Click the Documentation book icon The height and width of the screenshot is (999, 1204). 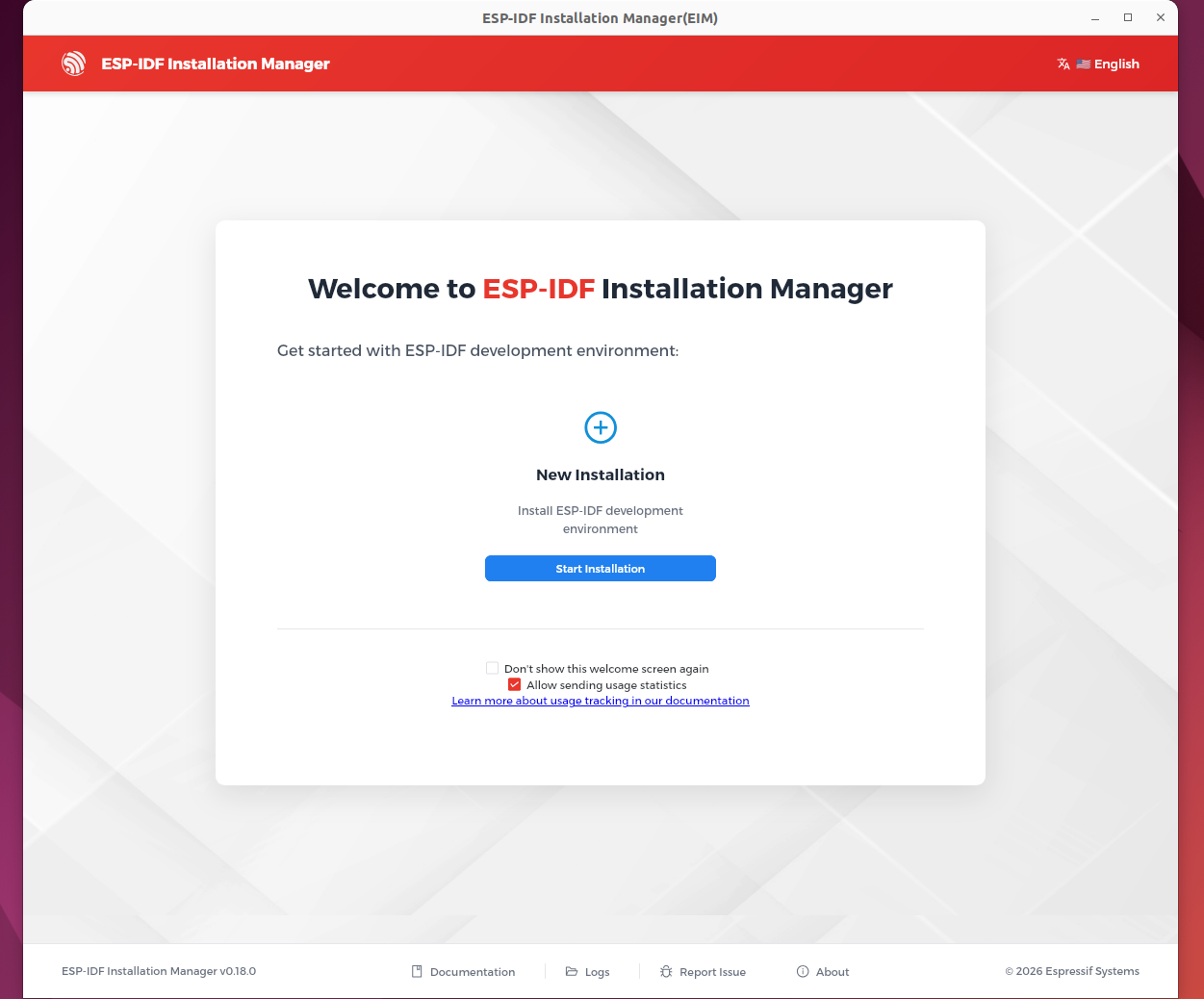[417, 971]
